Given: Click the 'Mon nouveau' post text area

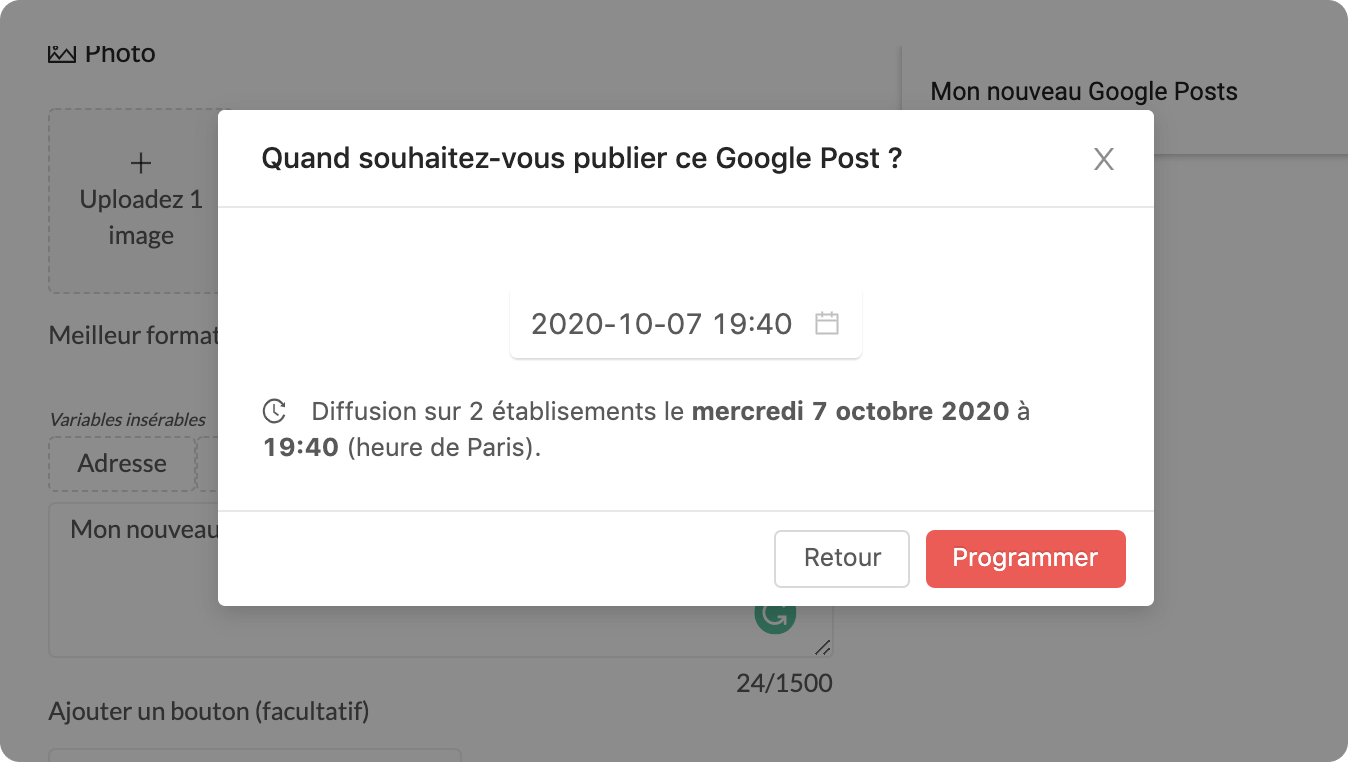Looking at the screenshot, I should pos(140,580).
